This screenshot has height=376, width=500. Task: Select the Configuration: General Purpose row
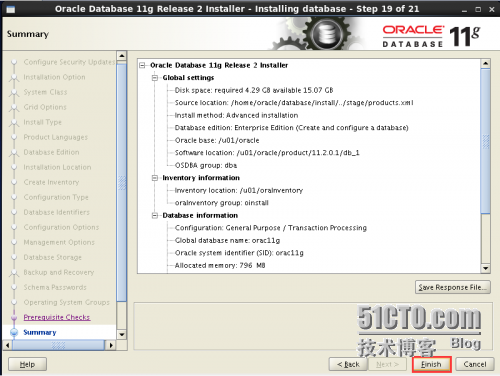coord(271,228)
